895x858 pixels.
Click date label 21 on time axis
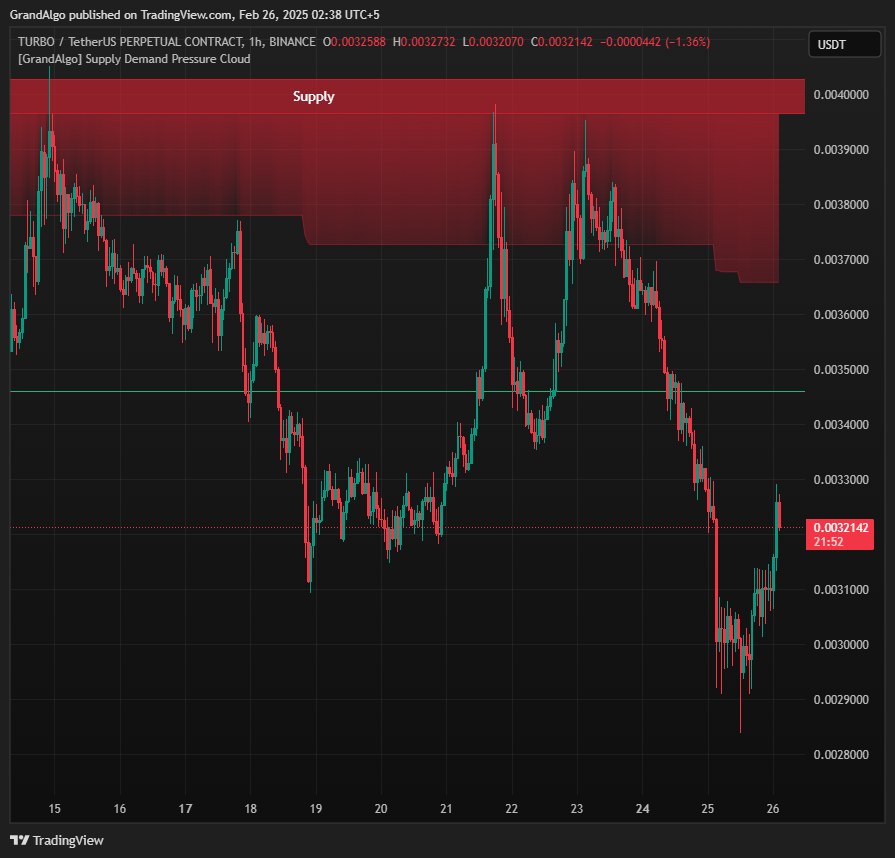tap(446, 808)
